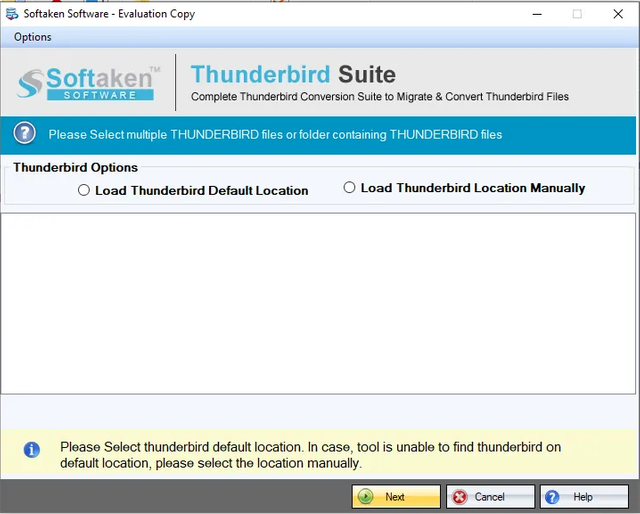Minimize the Softaken Software window
This screenshot has width=640, height=514.
point(537,14)
